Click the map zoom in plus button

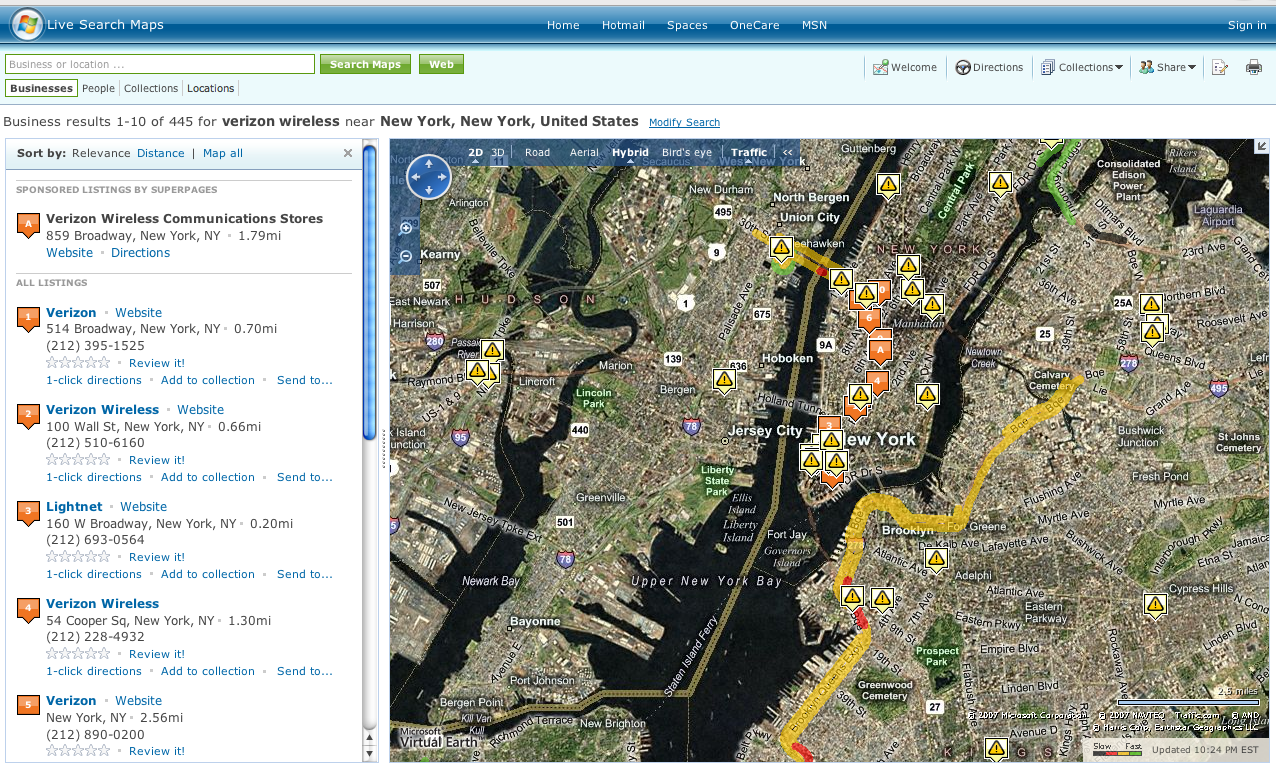pos(406,228)
